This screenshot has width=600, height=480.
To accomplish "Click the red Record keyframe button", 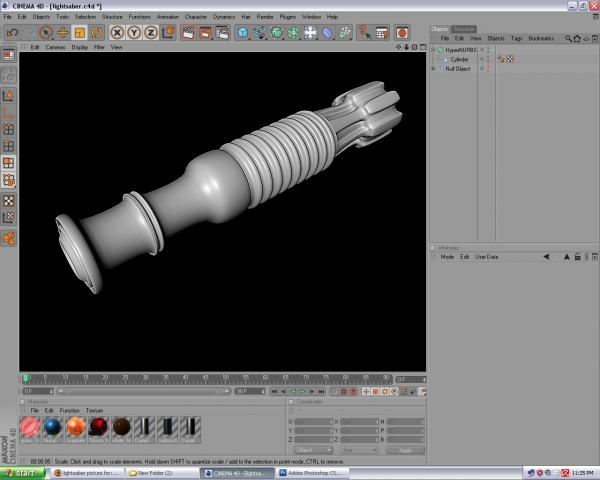I will point(344,392).
